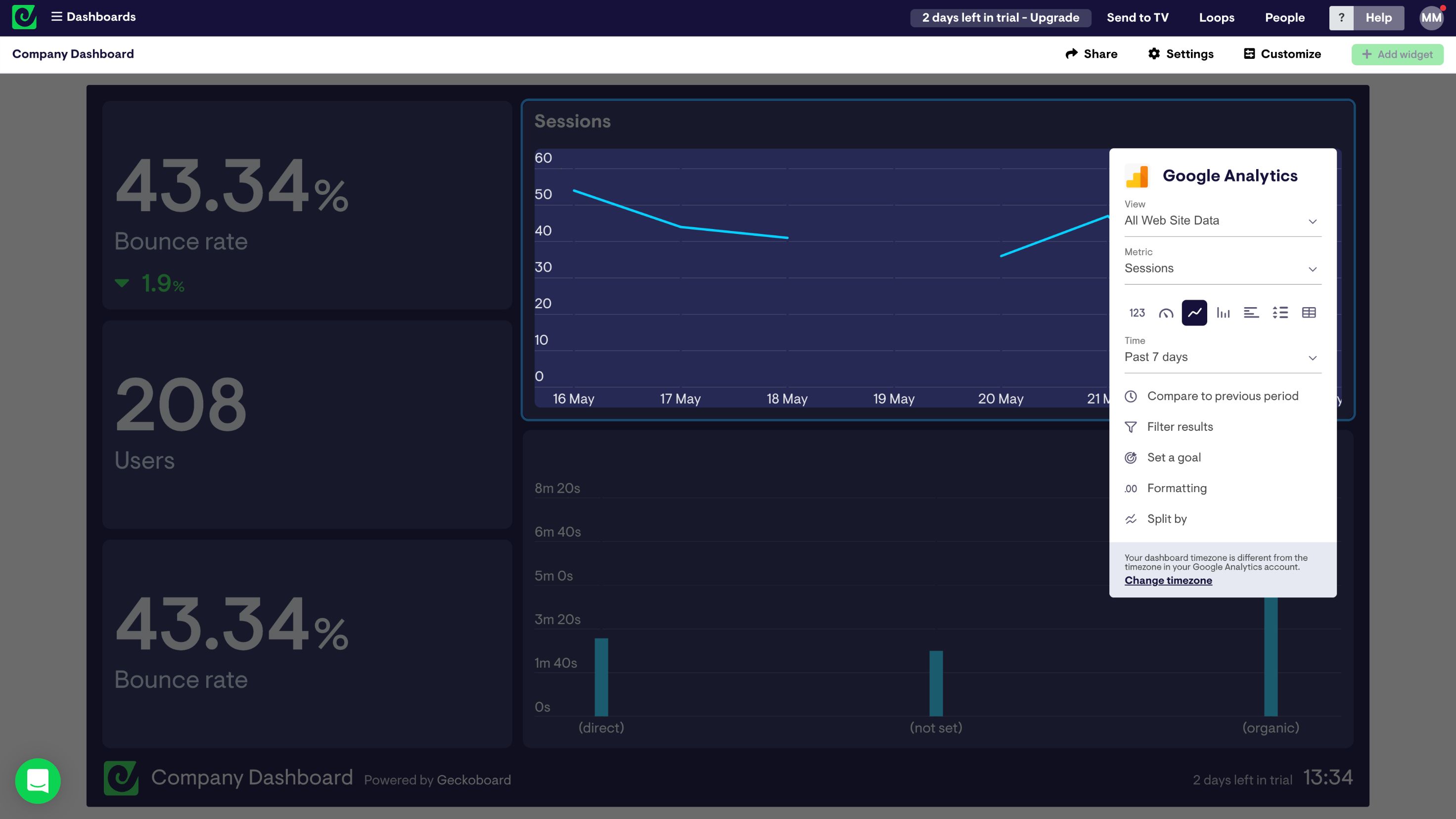Image resolution: width=1456 pixels, height=819 pixels.
Task: Click the clock Compare period icon
Action: click(x=1131, y=396)
